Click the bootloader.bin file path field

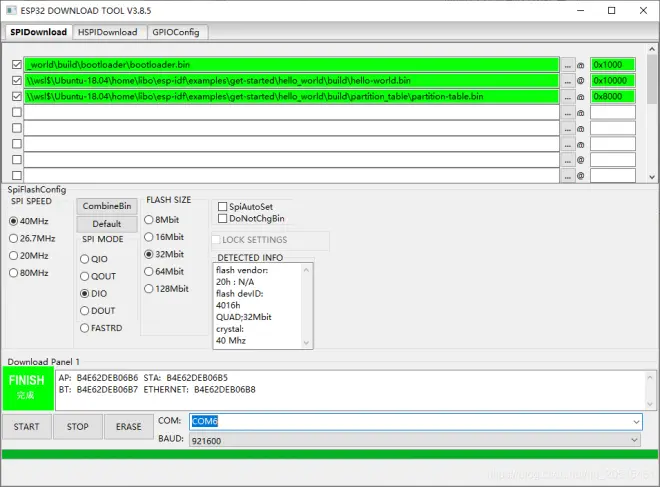coord(291,65)
